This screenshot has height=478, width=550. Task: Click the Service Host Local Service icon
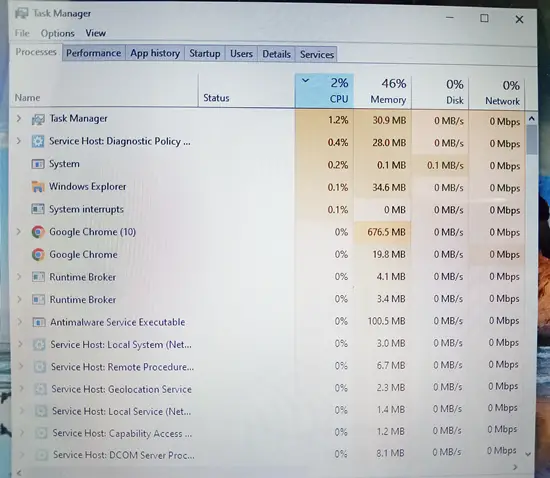click(x=41, y=411)
